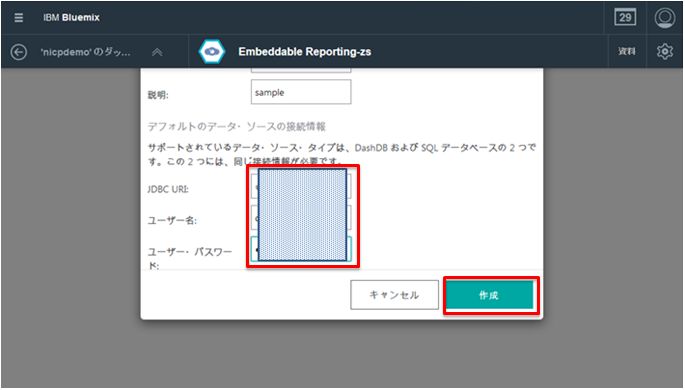
Task: Click the キャンセル button
Action: pyautogui.click(x=394, y=295)
